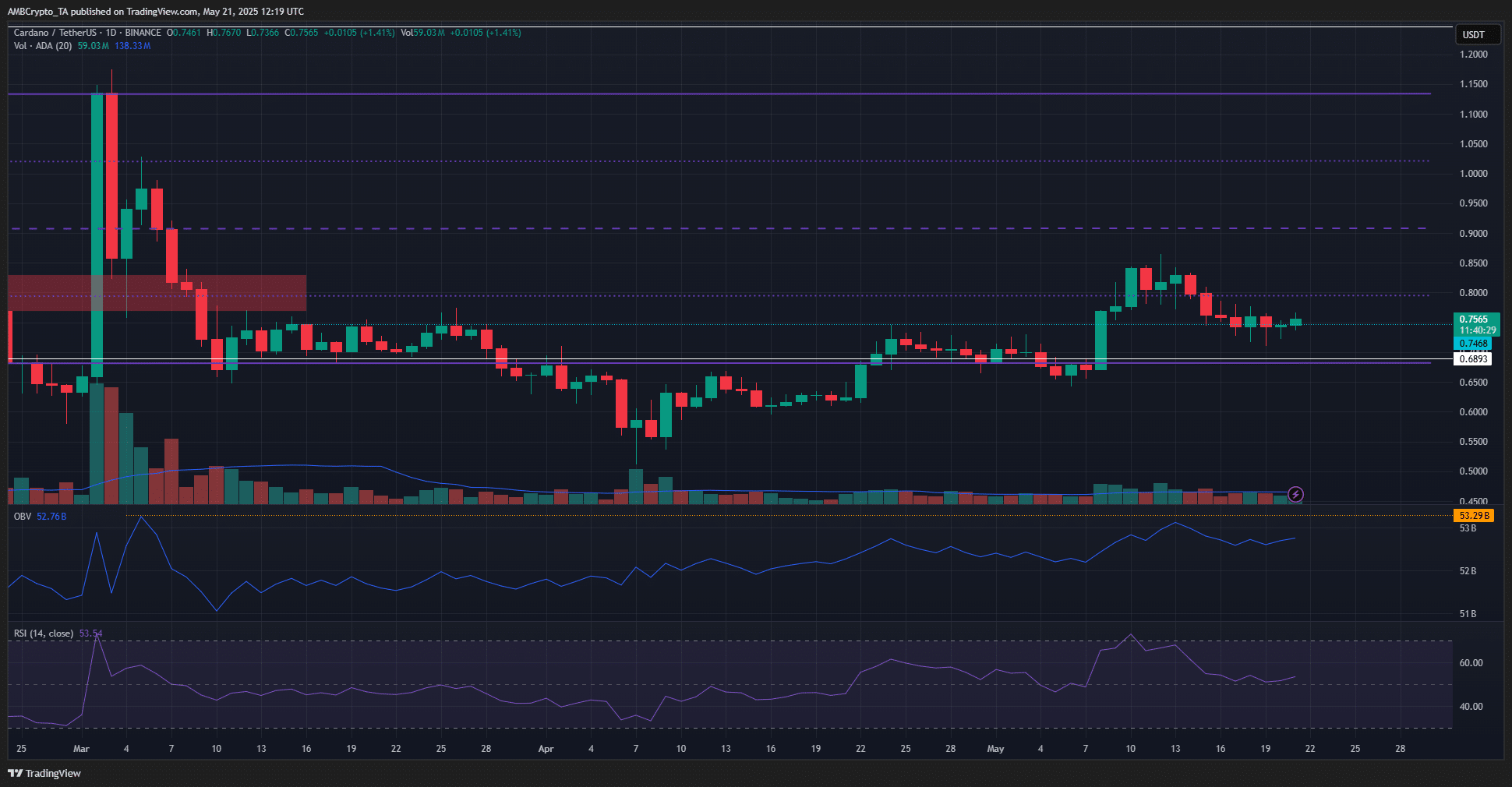Image resolution: width=1512 pixels, height=787 pixels.
Task: Click the Apr label on time axis
Action: click(546, 749)
